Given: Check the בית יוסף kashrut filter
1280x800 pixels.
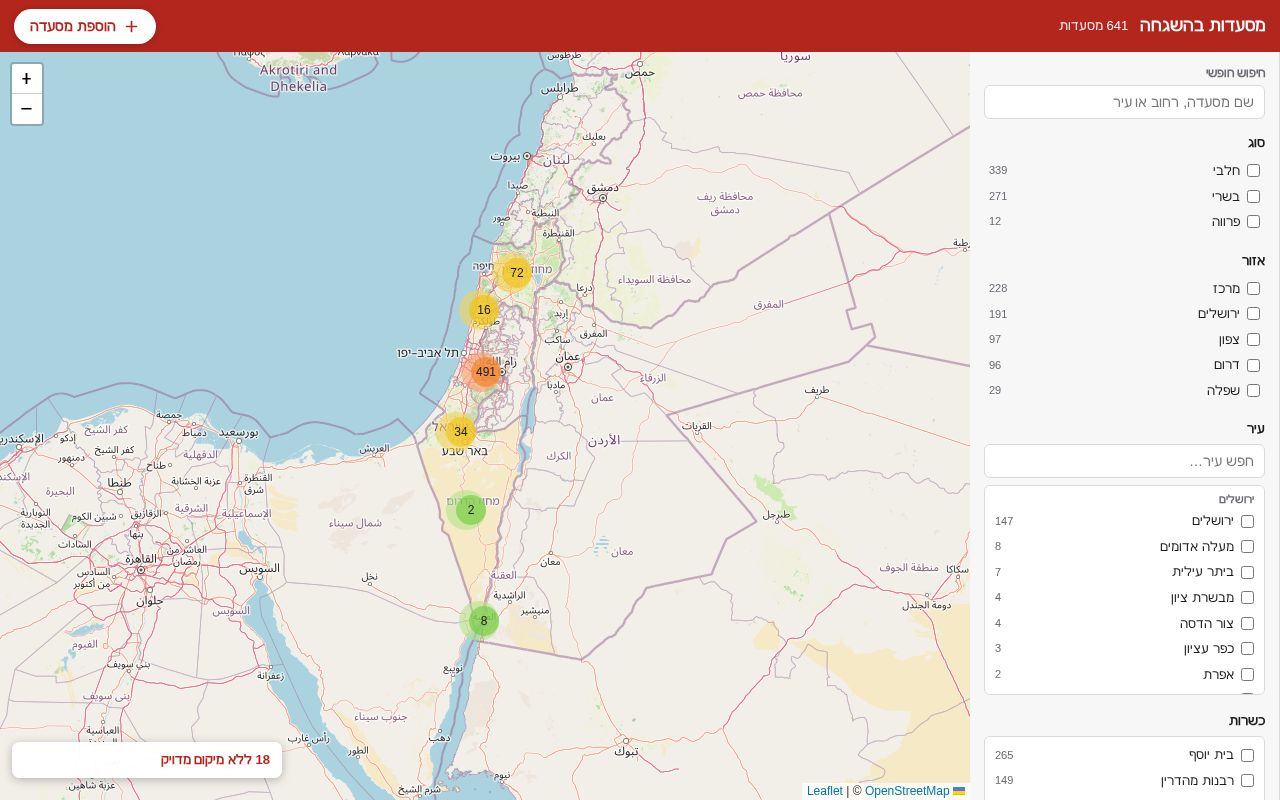Looking at the screenshot, I should [x=1247, y=755].
